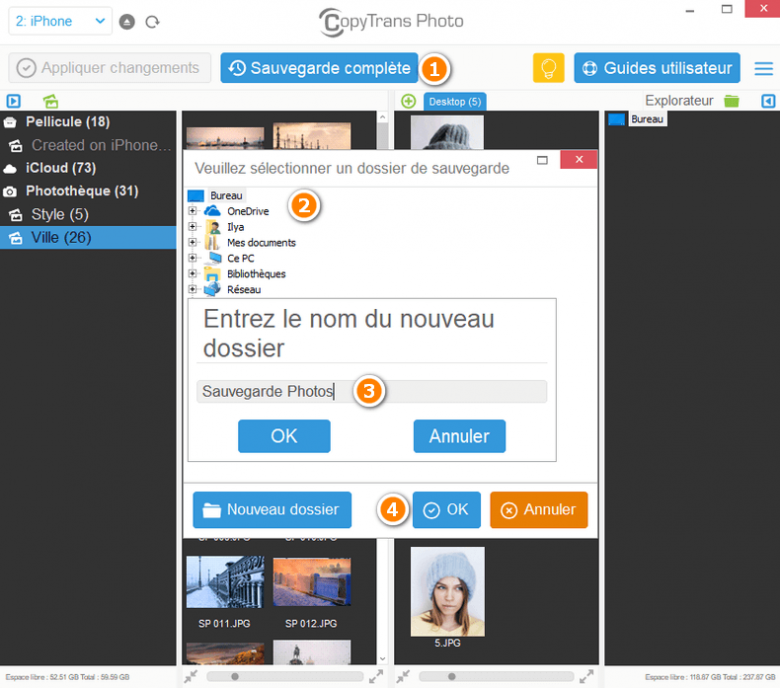The image size is (780, 688).
Task: Expand the OneDrive tree node
Action: pyautogui.click(x=192, y=211)
